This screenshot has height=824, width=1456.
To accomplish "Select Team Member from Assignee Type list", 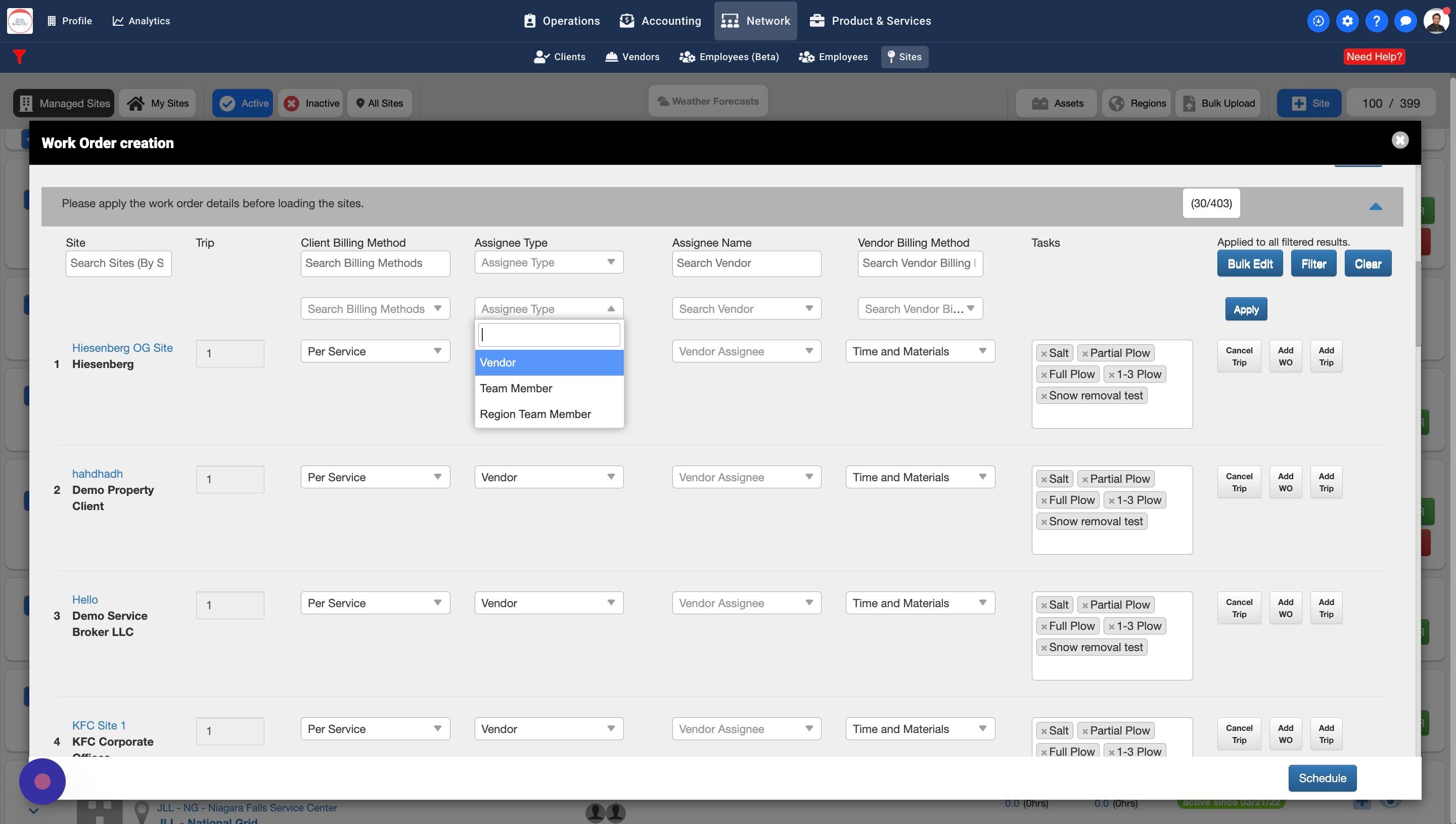I will tap(516, 388).
